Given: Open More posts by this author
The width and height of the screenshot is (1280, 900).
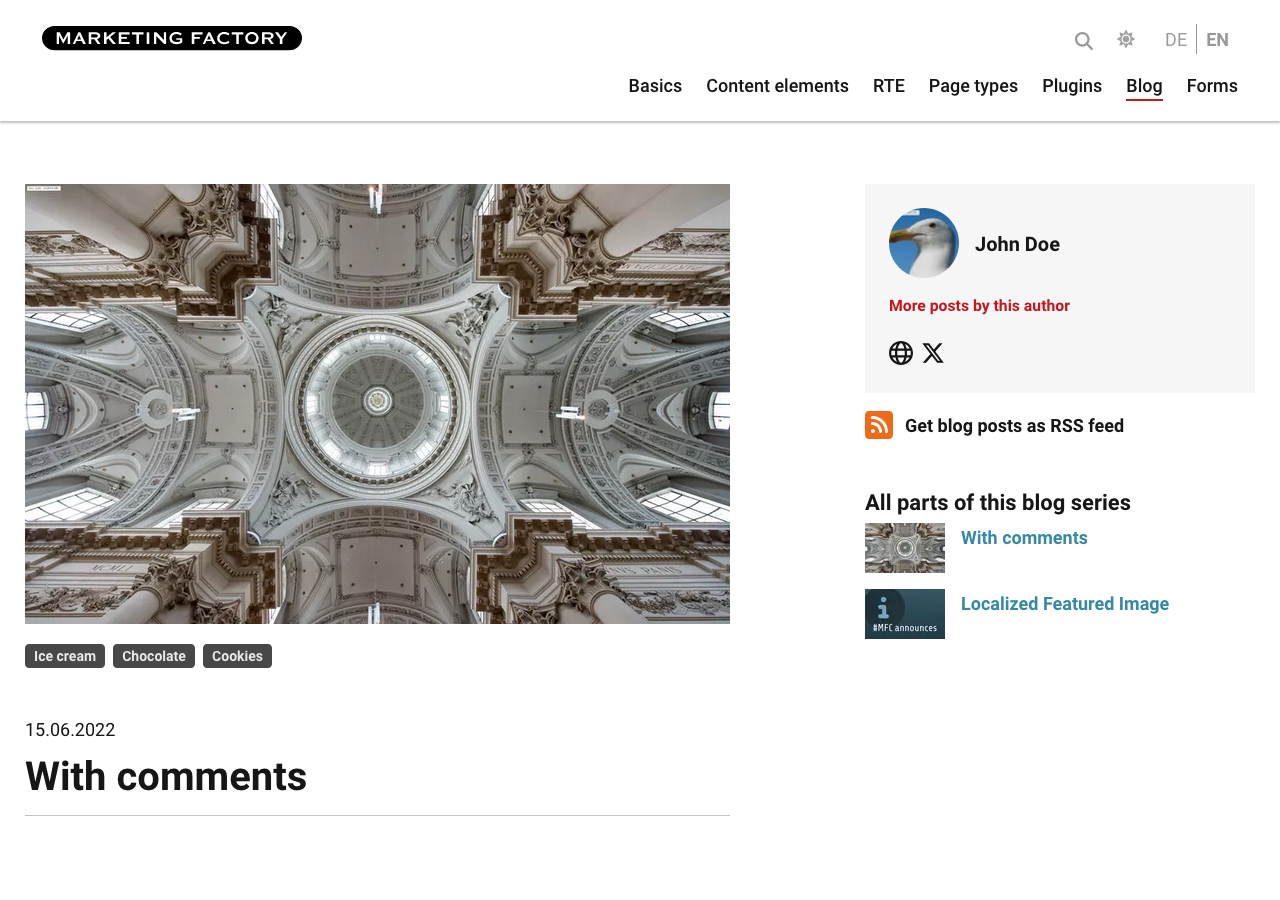Looking at the screenshot, I should 979,306.
